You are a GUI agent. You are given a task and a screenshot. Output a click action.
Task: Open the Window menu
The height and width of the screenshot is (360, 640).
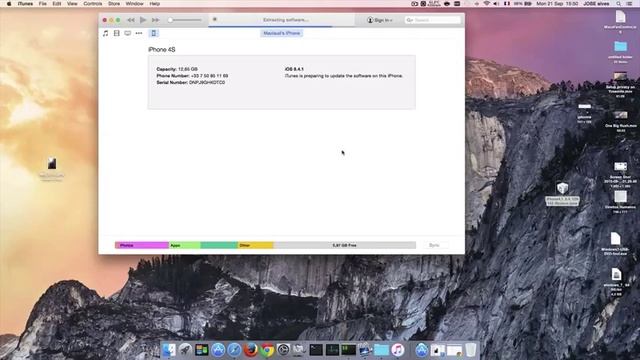(x=134, y=4)
